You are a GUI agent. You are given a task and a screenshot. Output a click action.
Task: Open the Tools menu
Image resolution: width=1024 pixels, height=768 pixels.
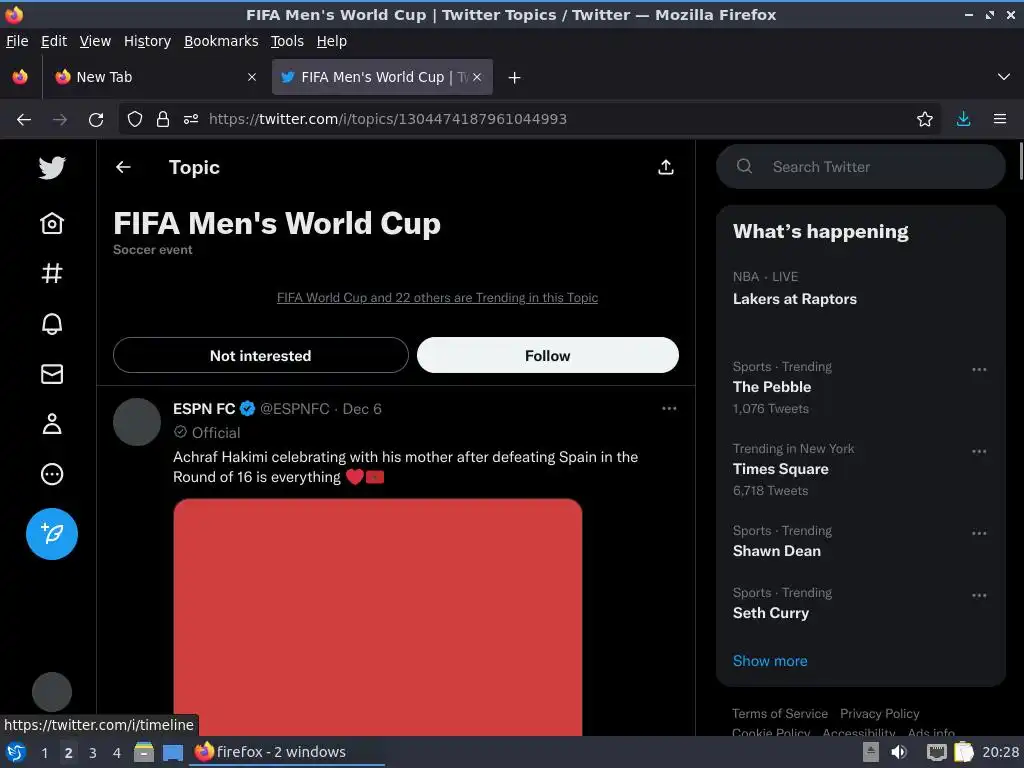coord(287,41)
